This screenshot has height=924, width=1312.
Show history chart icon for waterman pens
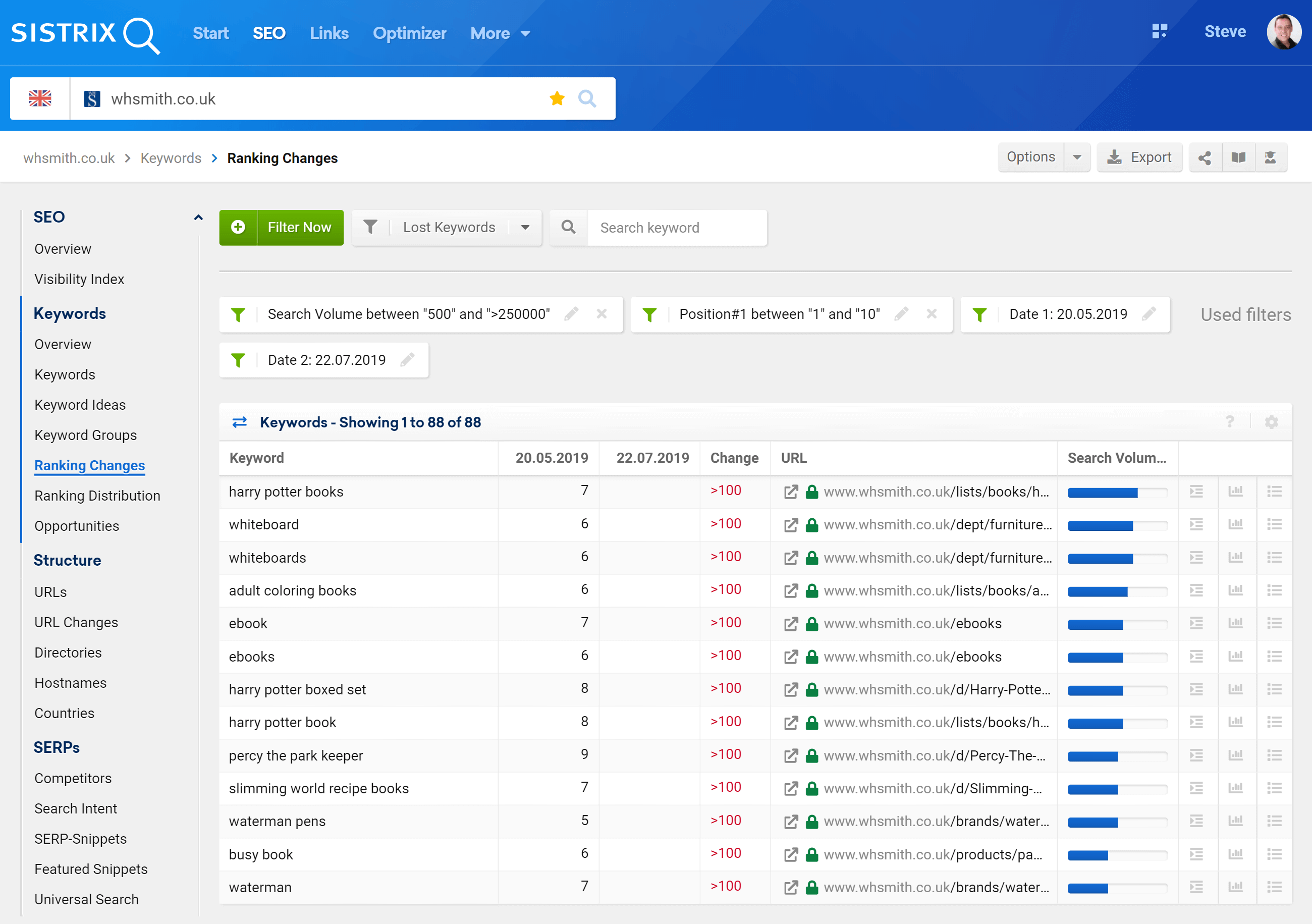1235,821
